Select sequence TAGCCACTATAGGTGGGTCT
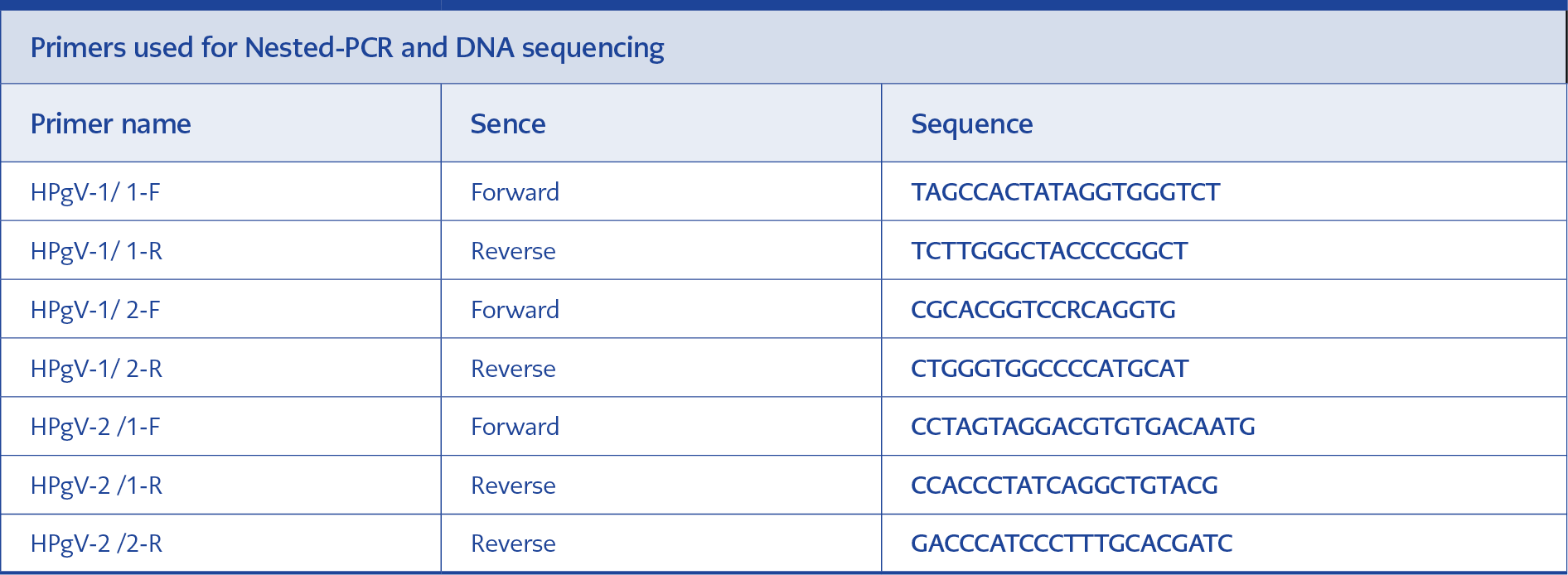Viewport: 1568px width, 575px height. (x=1065, y=192)
